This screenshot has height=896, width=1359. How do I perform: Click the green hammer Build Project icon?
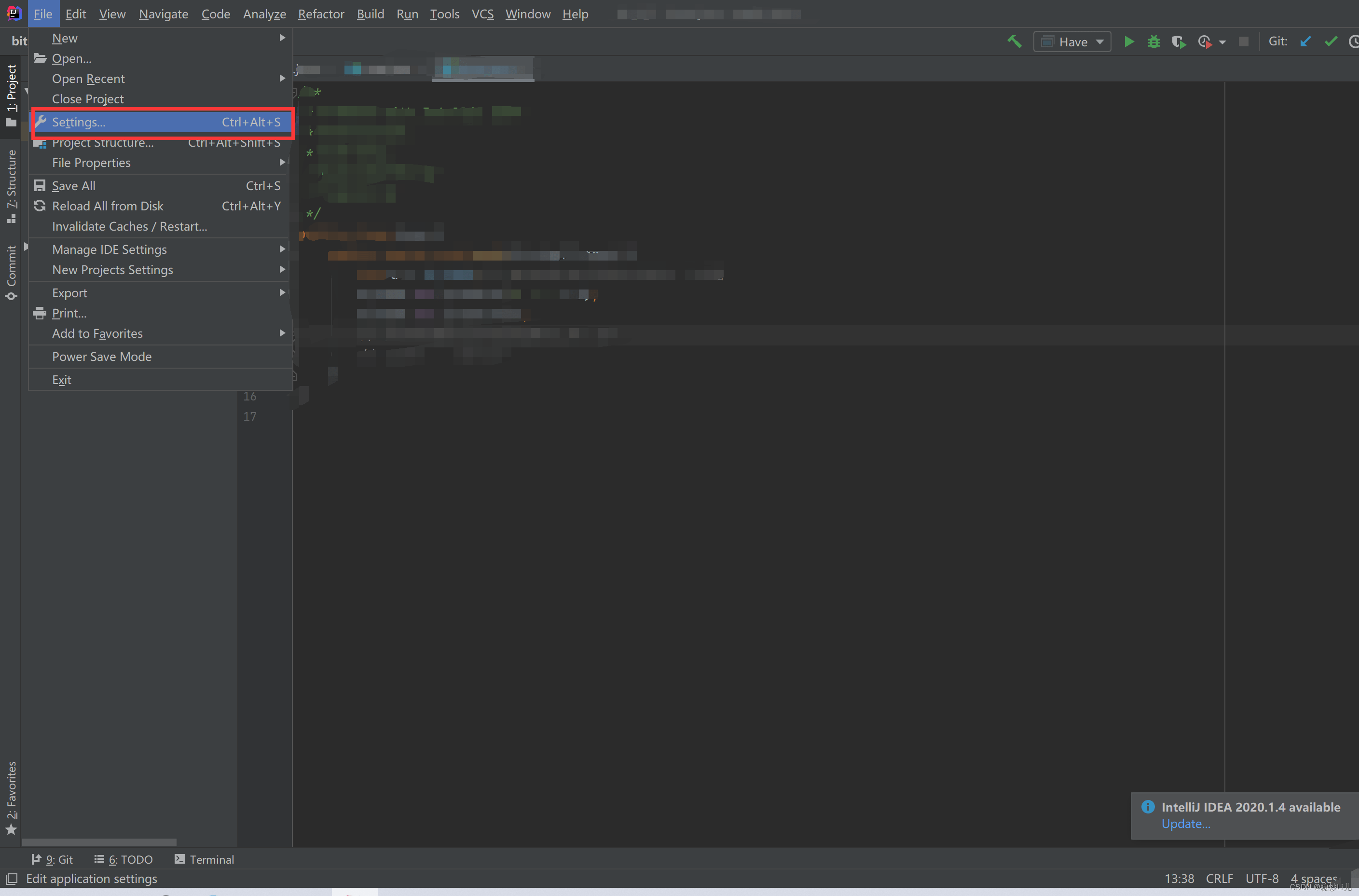1014,41
